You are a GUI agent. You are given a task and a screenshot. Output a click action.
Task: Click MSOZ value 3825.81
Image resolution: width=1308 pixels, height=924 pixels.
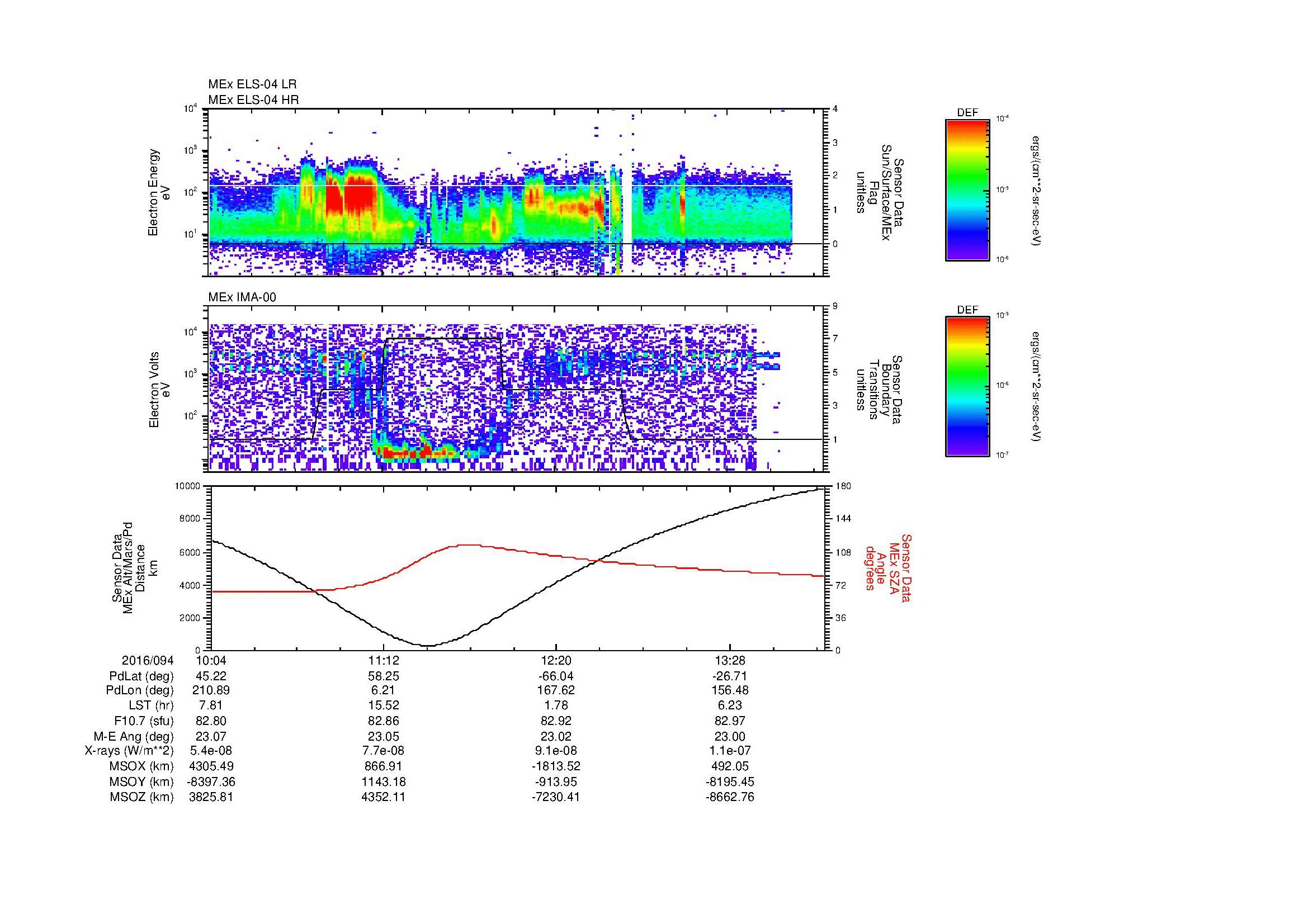pyautogui.click(x=211, y=798)
